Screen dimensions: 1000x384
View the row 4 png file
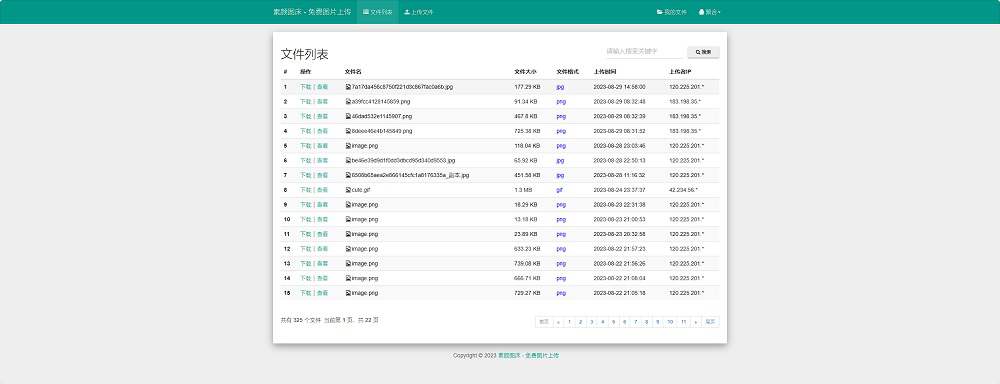(x=323, y=131)
